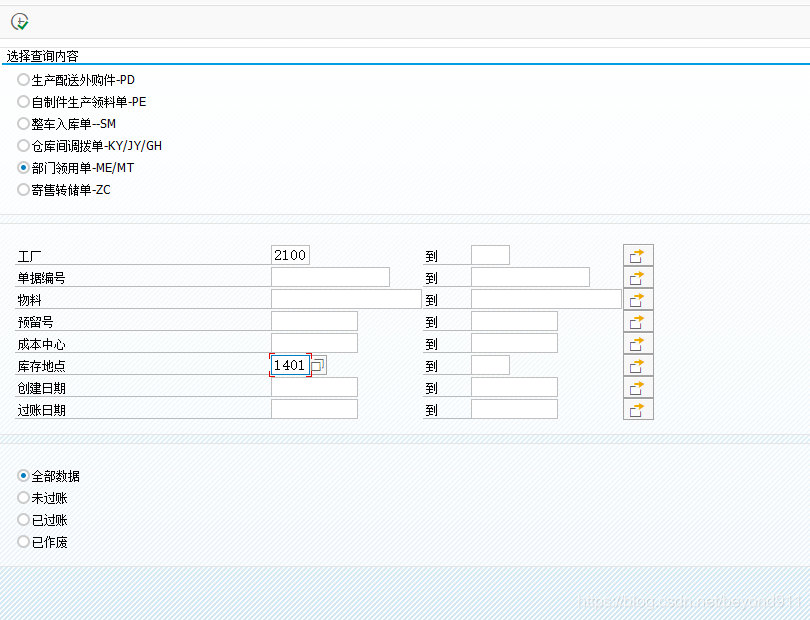Open multiple selection for 工厂 row
This screenshot has width=810, height=620.
[x=638, y=255]
